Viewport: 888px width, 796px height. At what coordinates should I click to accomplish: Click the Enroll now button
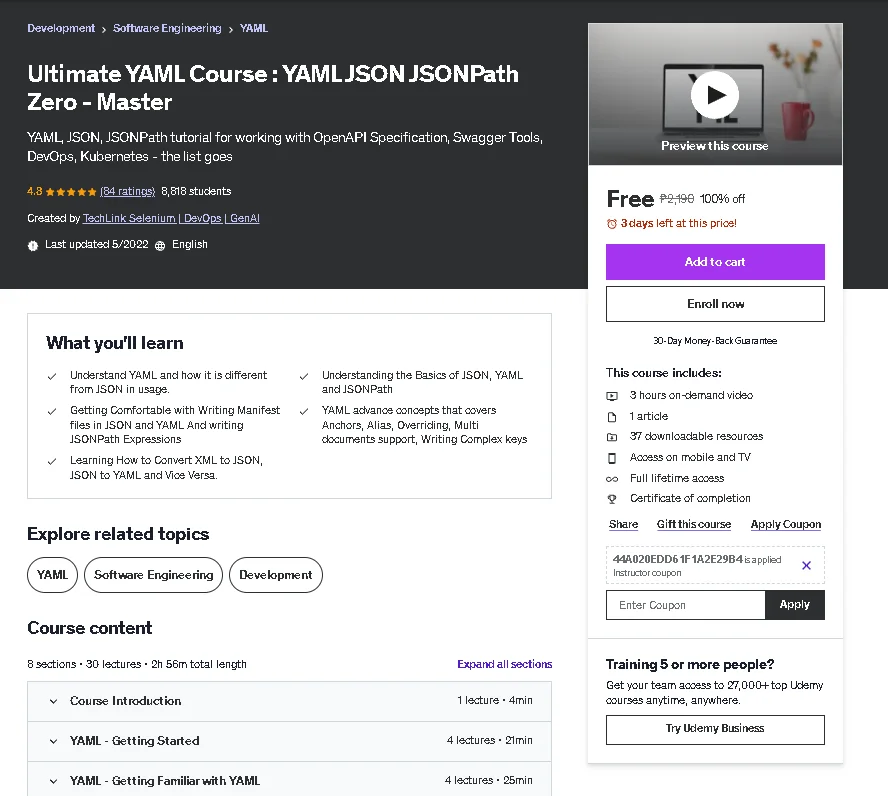click(x=715, y=304)
